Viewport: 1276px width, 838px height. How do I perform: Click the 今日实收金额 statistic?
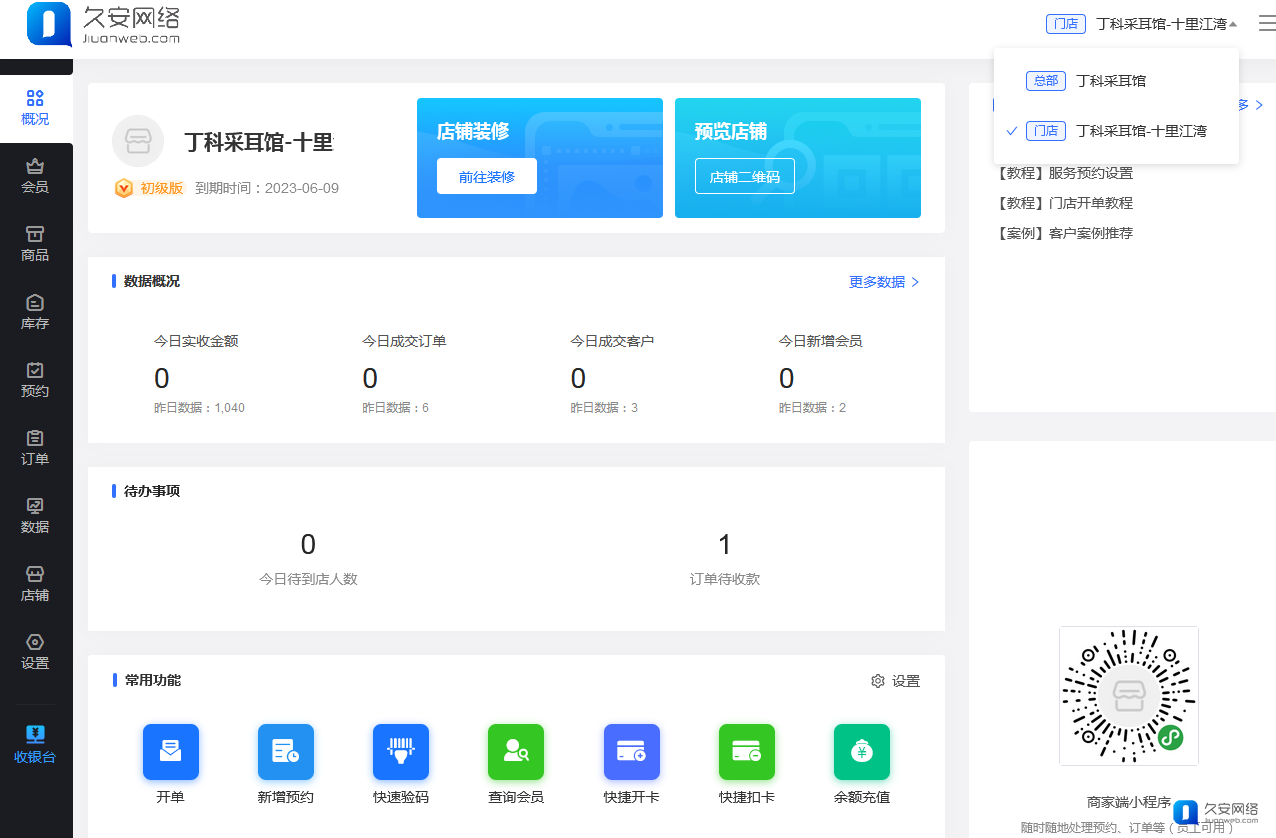coord(199,373)
